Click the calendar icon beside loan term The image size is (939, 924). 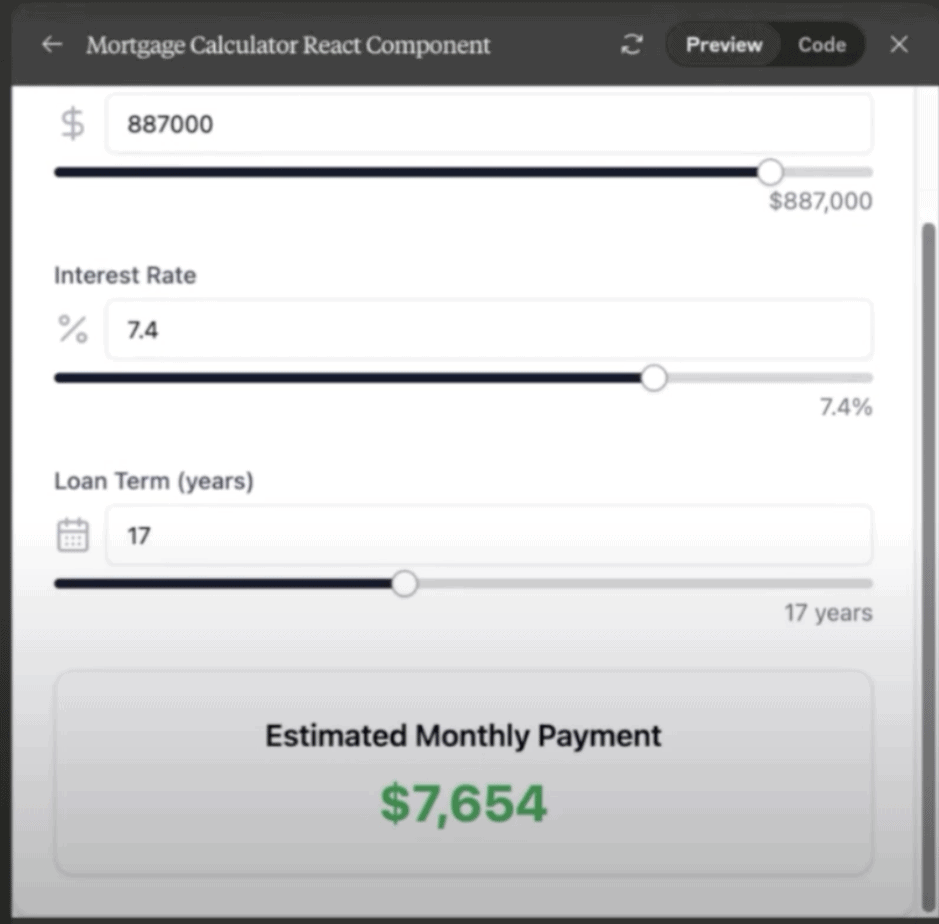coord(73,535)
